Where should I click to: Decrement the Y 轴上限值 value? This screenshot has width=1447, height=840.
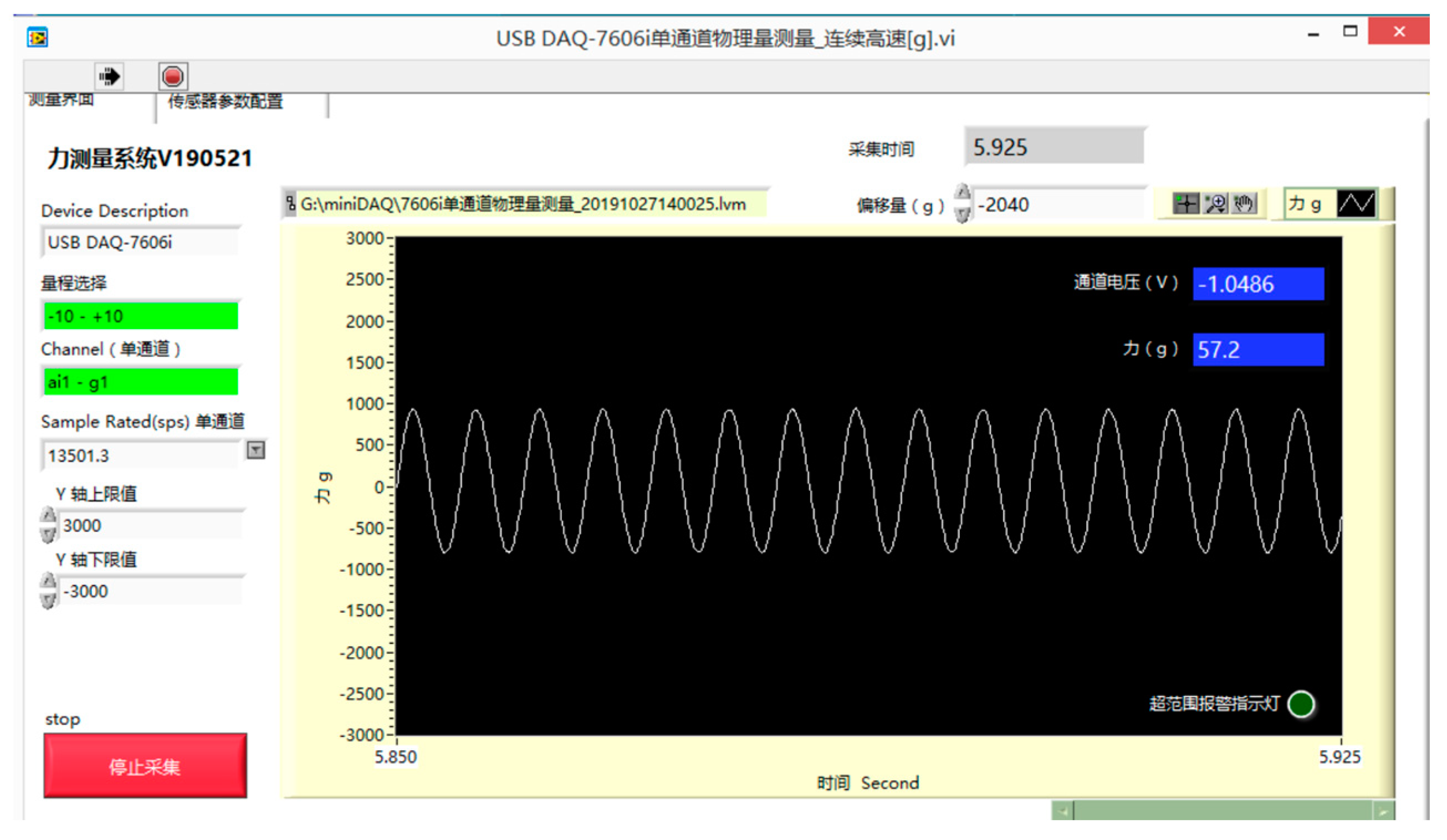click(x=49, y=535)
